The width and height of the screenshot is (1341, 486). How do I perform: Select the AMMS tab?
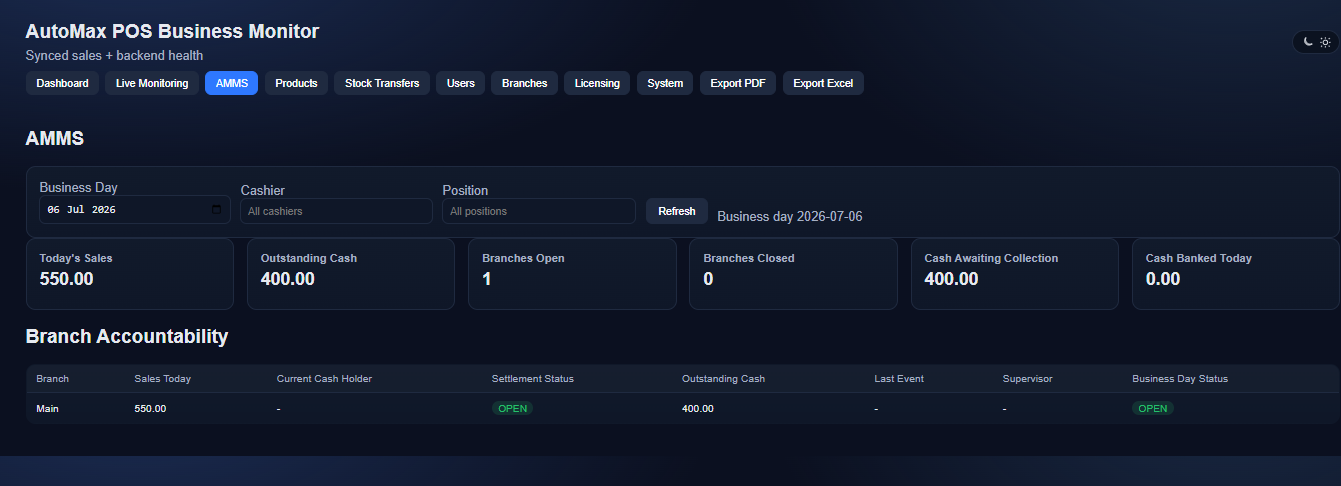pos(231,83)
